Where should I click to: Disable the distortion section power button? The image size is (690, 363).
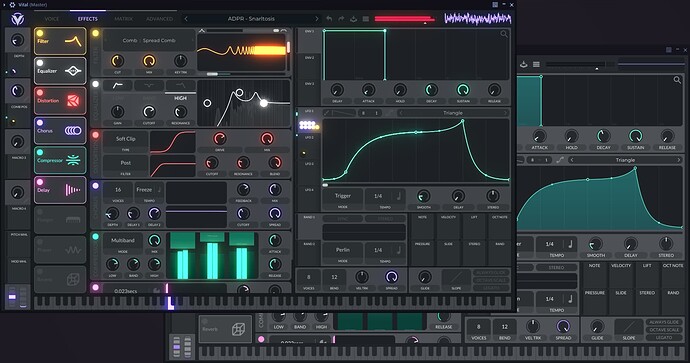(95, 135)
